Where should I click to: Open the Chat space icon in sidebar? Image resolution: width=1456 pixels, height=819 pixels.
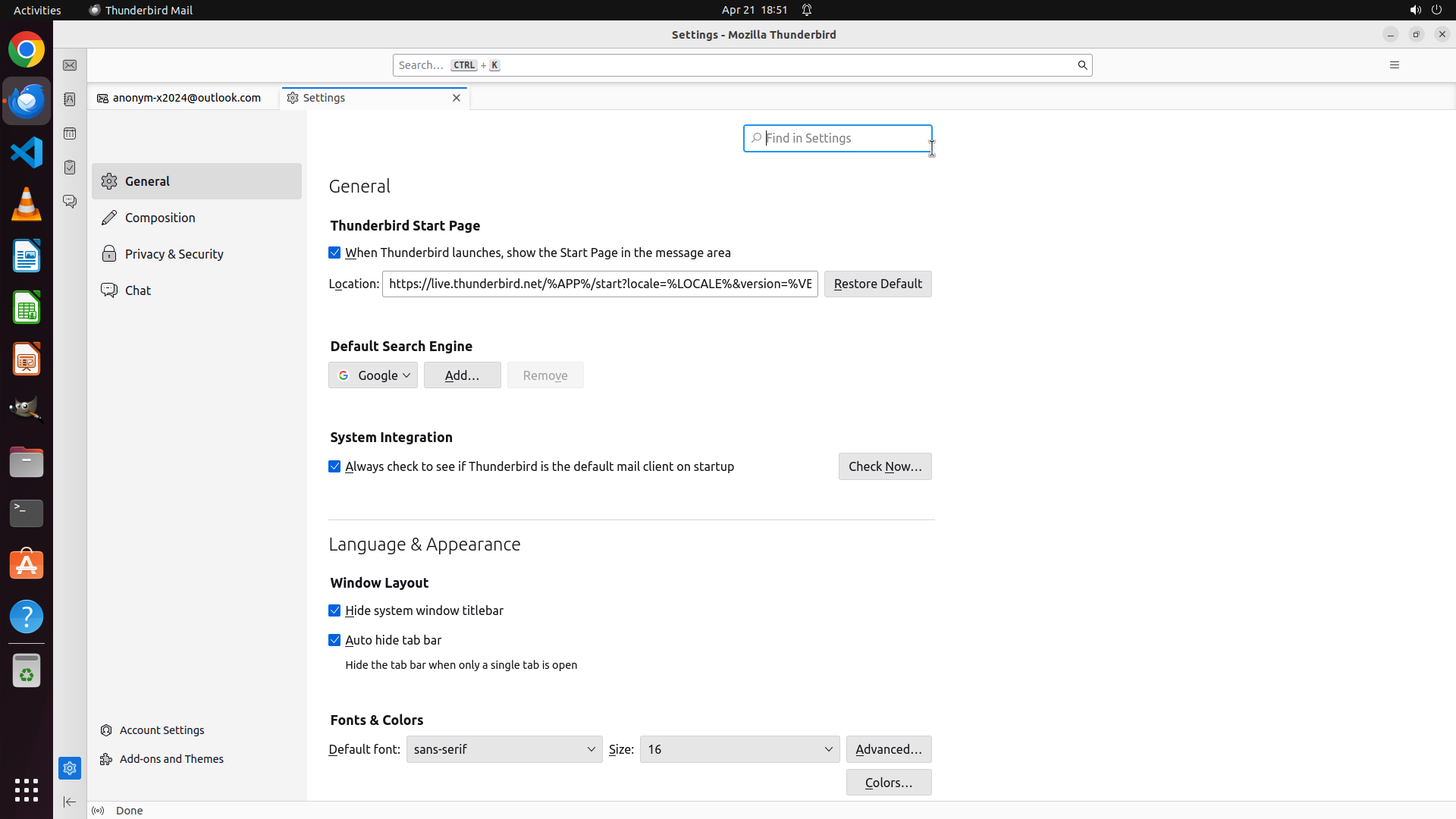coord(70,202)
